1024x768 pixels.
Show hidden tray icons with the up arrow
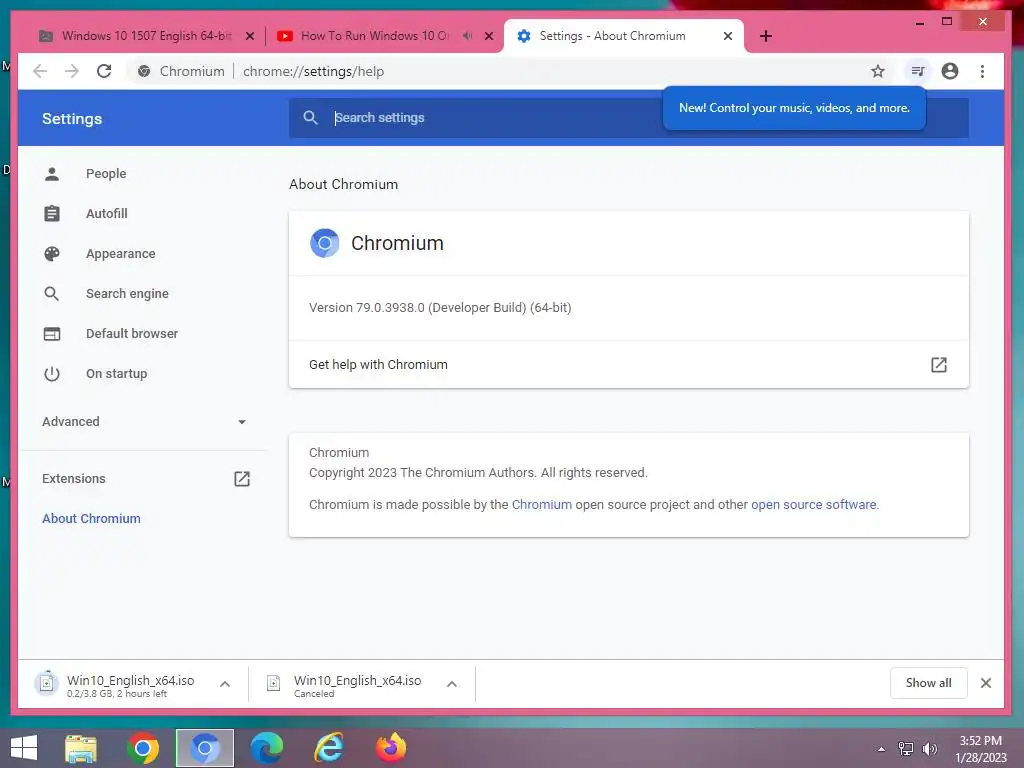click(x=882, y=749)
